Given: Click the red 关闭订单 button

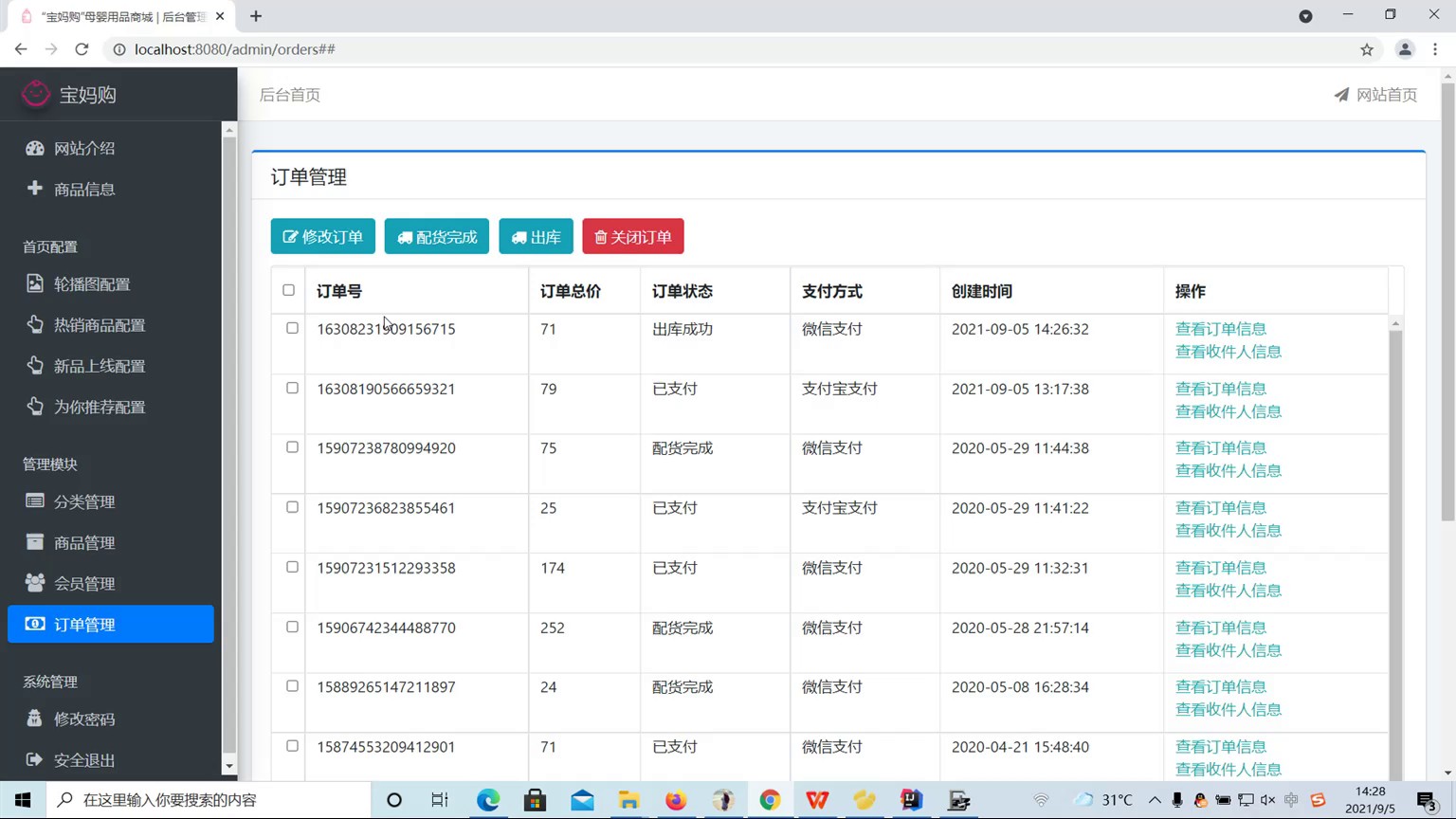Looking at the screenshot, I should (x=633, y=237).
